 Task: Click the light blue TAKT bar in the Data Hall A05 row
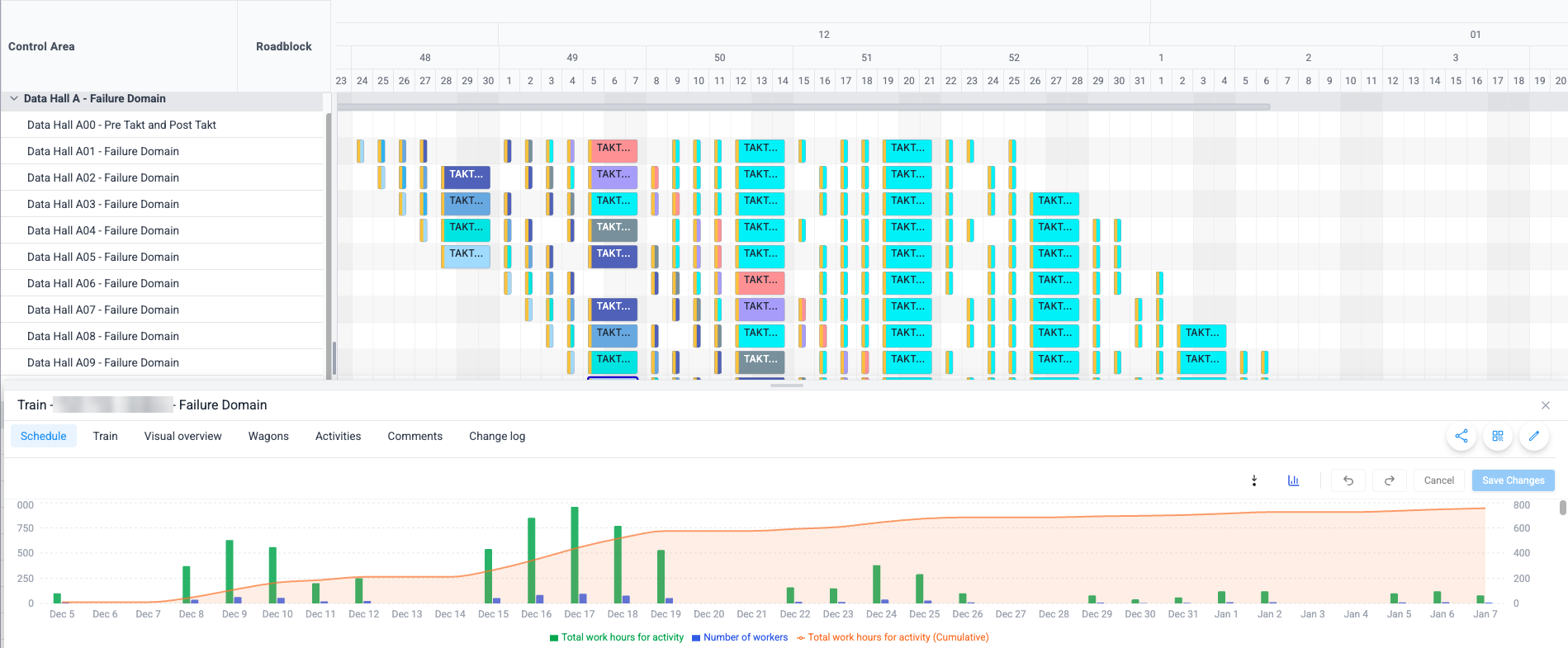pyautogui.click(x=466, y=257)
